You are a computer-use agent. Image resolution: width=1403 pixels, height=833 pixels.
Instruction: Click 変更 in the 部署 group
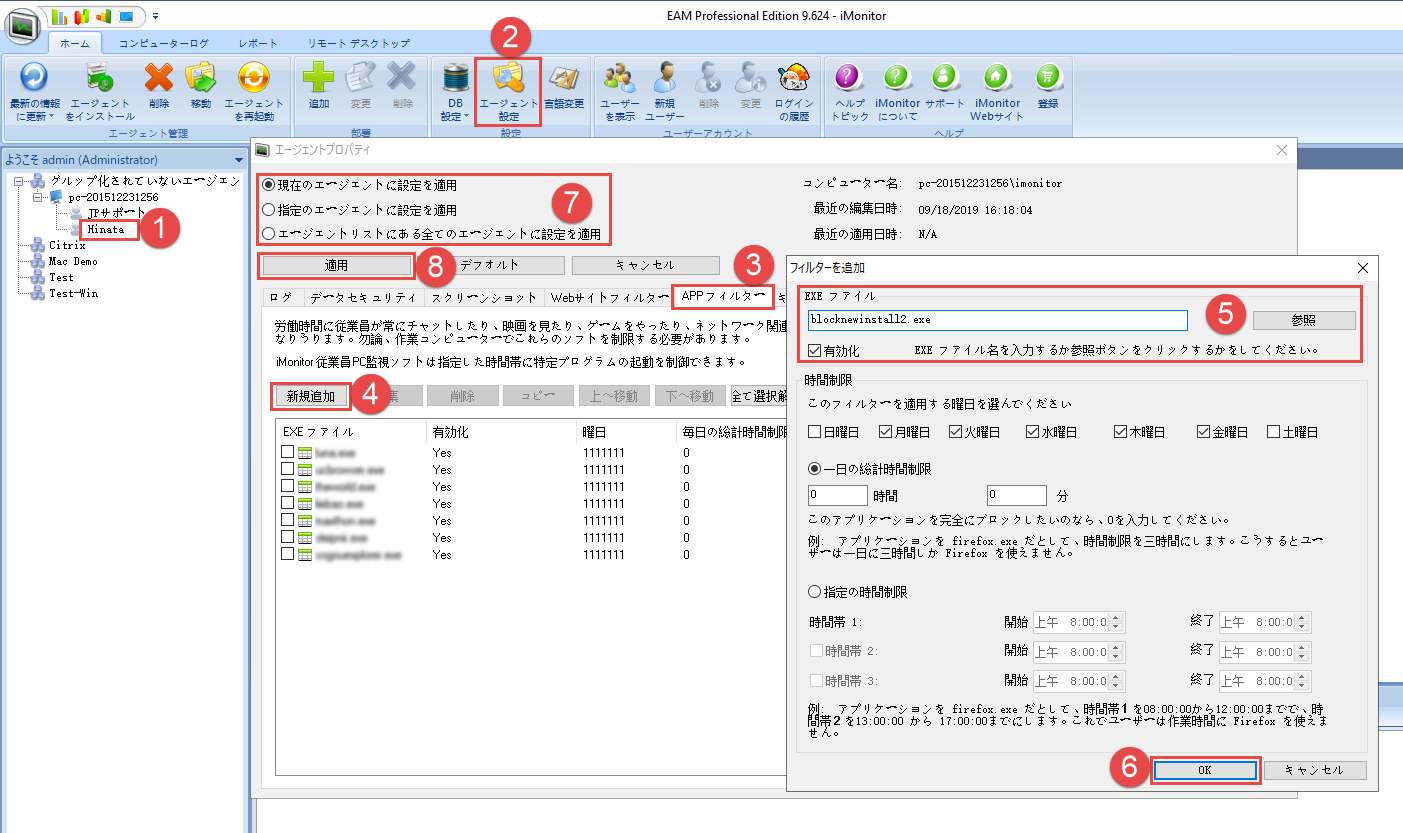[360, 79]
